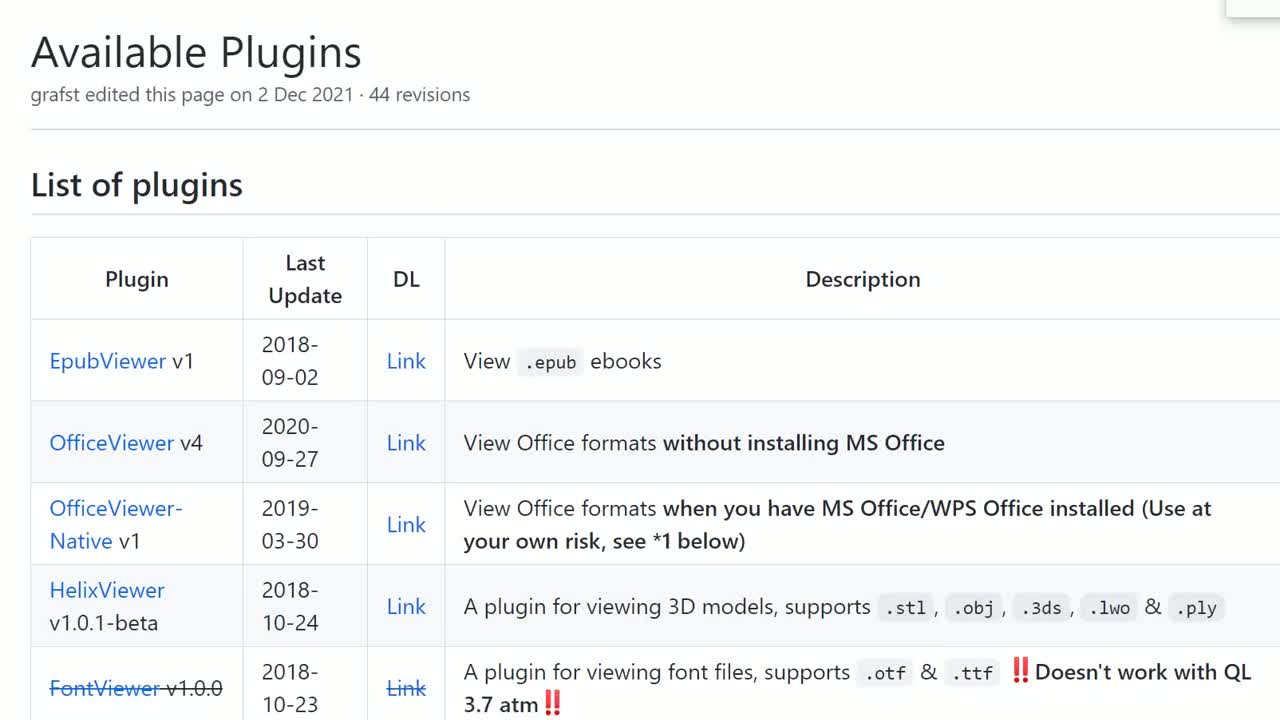Click the grafst author name

[55, 95]
